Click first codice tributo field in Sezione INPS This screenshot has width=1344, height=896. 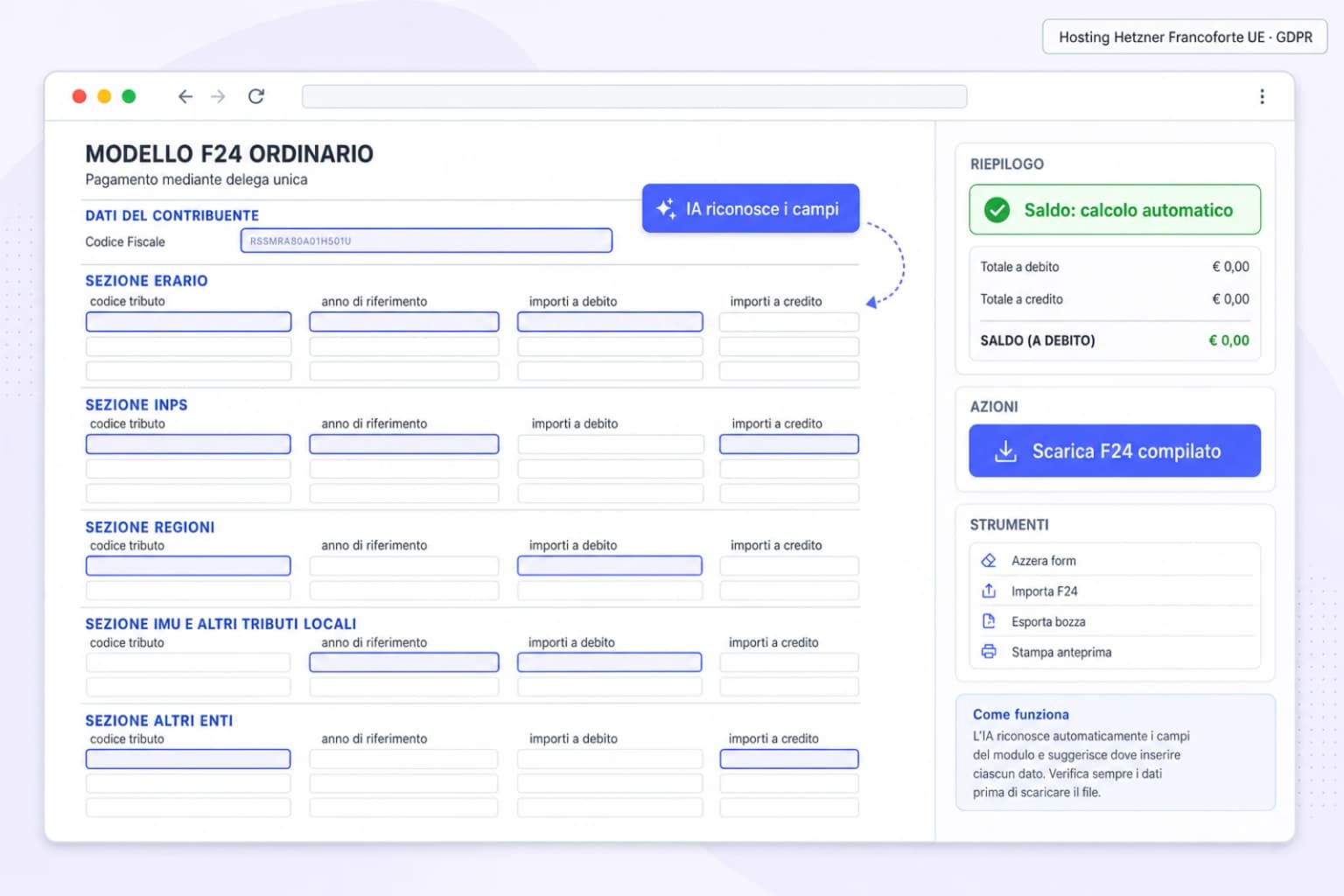click(188, 444)
